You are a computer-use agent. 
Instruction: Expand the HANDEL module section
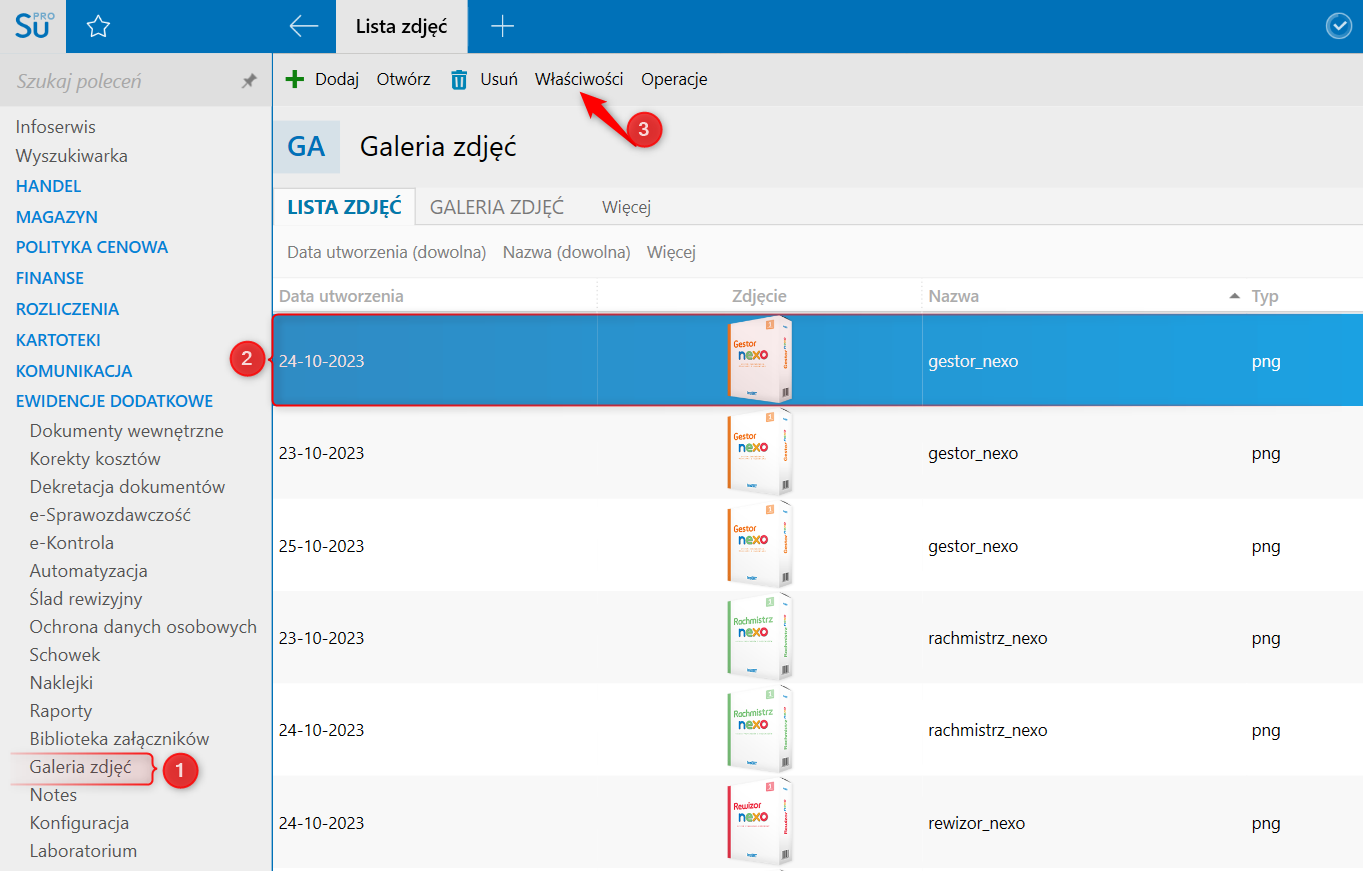click(x=48, y=186)
